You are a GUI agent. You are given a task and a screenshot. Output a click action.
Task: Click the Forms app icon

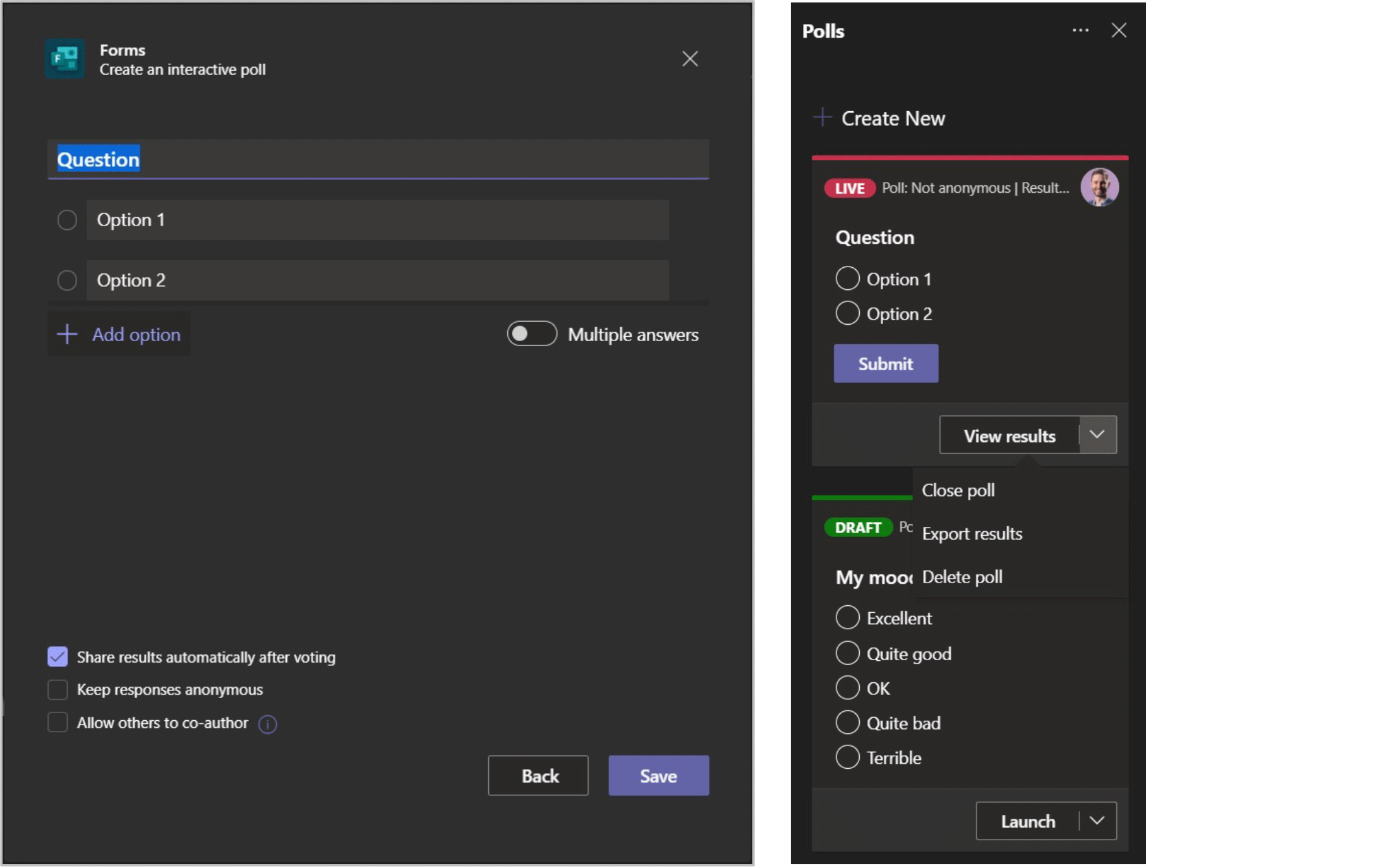point(64,59)
